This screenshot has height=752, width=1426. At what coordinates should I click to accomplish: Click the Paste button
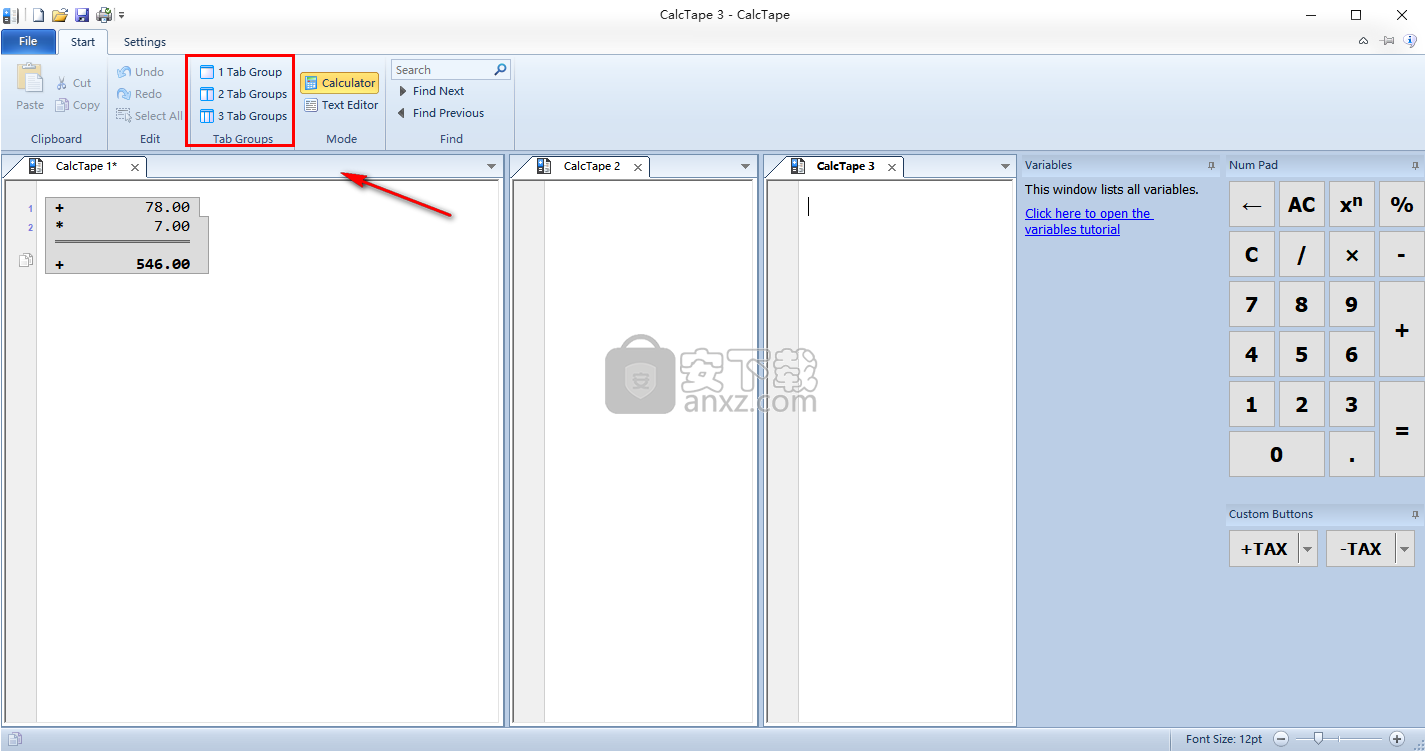30,87
